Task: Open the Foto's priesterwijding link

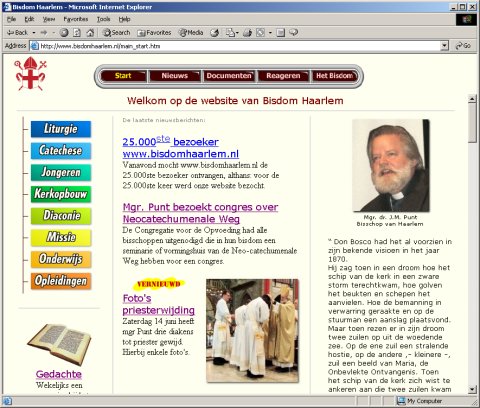Action: click(159, 304)
